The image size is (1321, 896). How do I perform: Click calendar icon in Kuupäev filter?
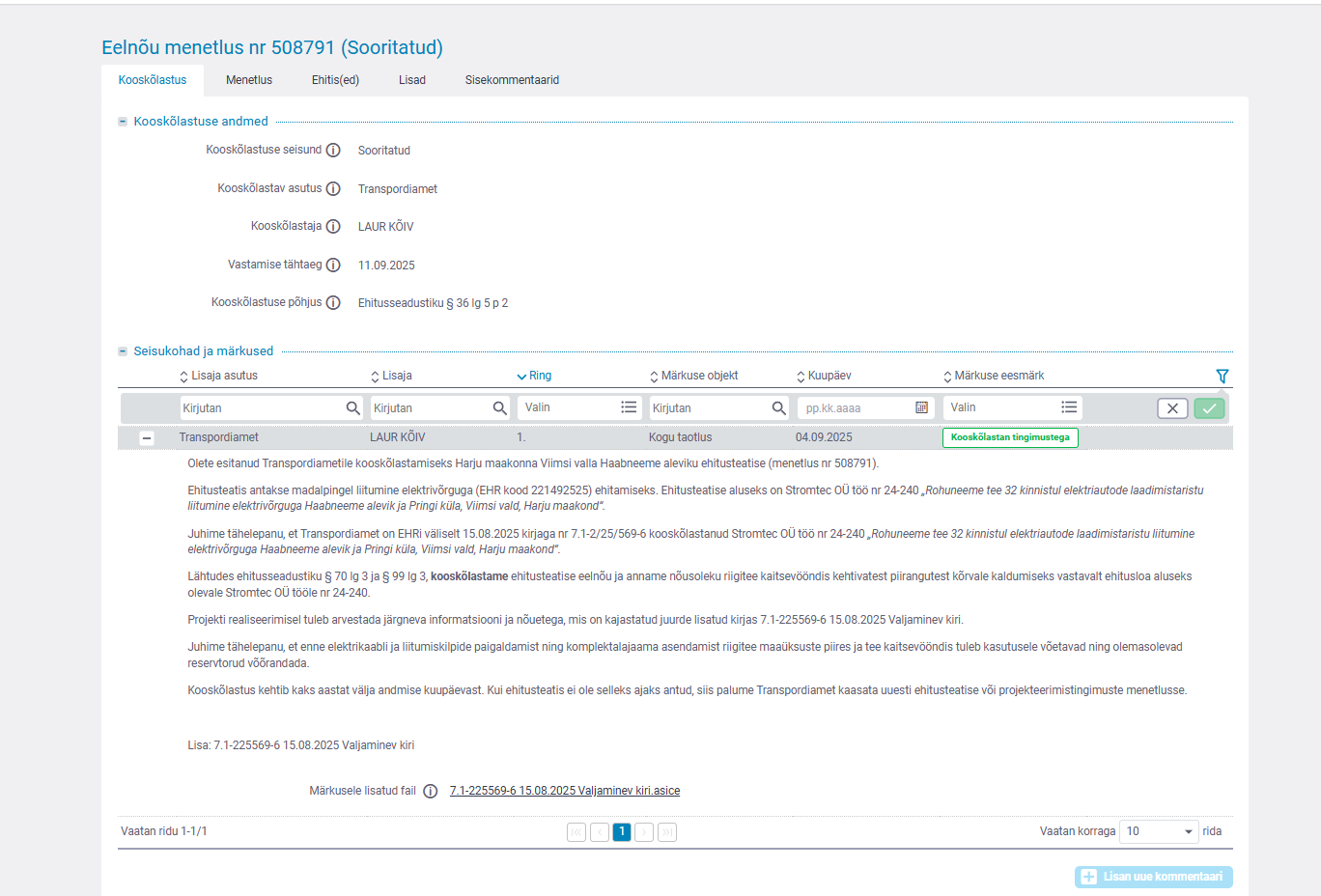921,408
